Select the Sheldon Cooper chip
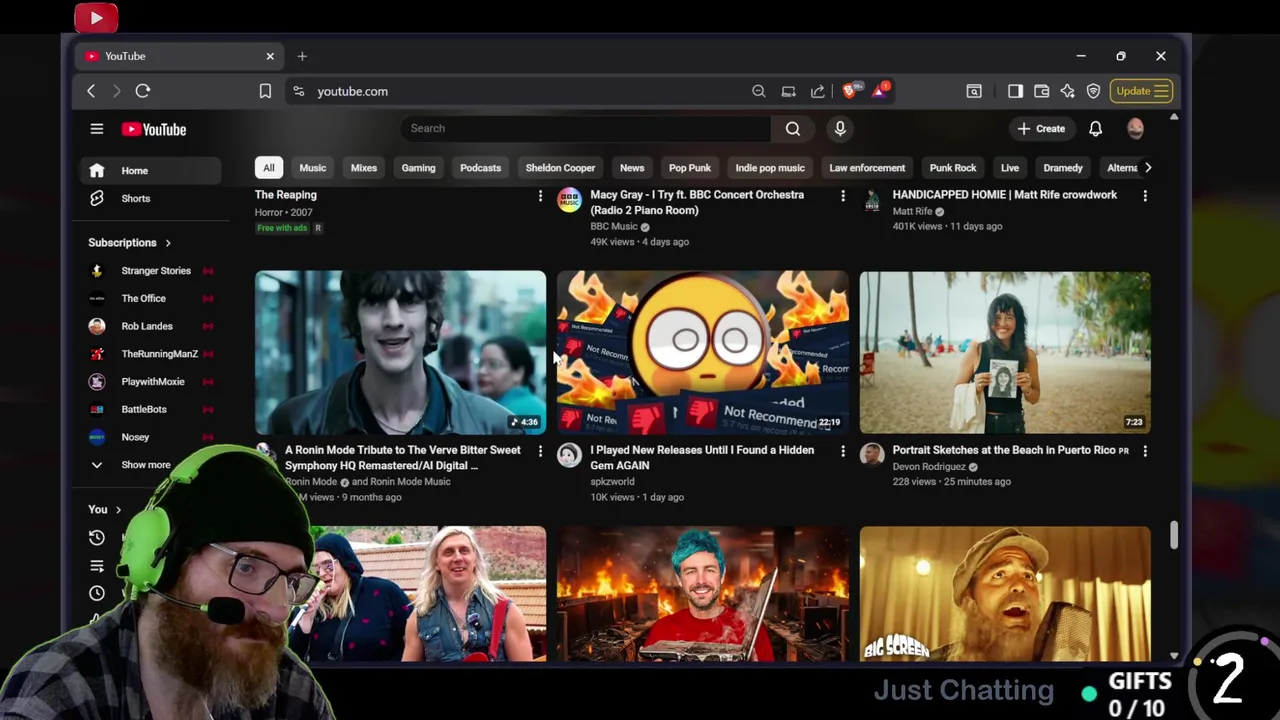Viewport: 1280px width, 720px height. coord(560,168)
